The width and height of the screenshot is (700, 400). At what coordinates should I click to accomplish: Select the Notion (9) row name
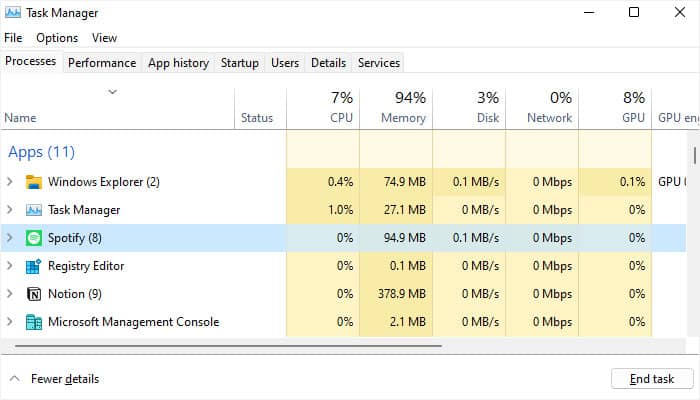pyautogui.click(x=75, y=294)
